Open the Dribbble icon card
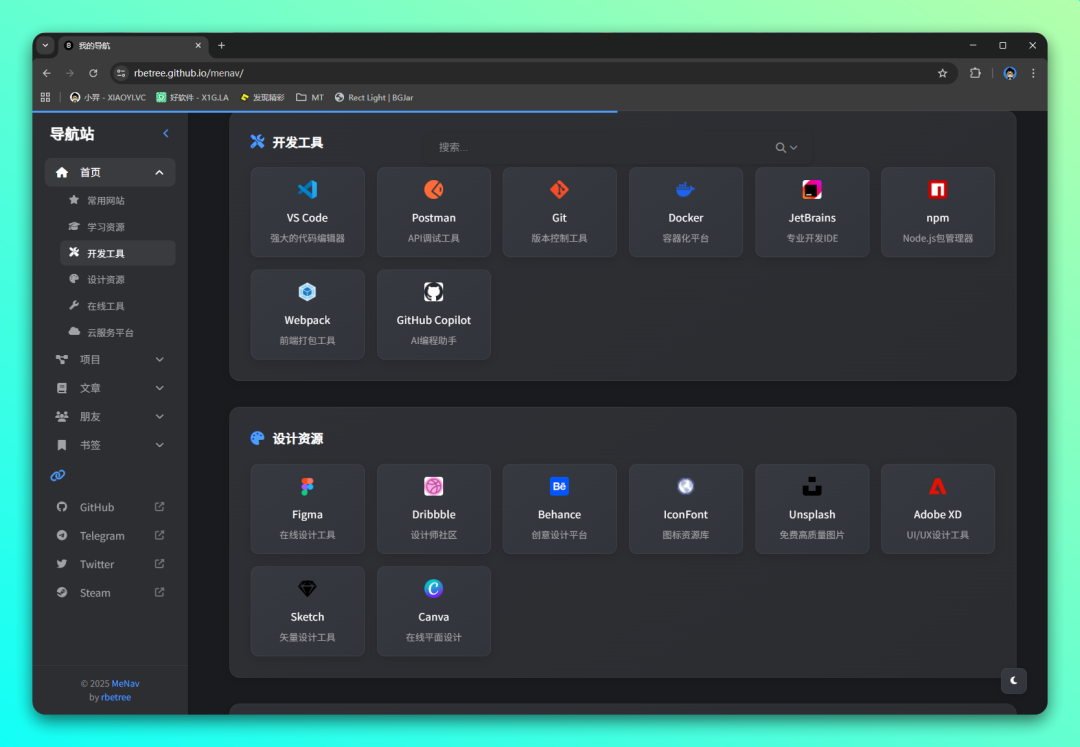Screen dimensions: 1080x747 [433, 508]
